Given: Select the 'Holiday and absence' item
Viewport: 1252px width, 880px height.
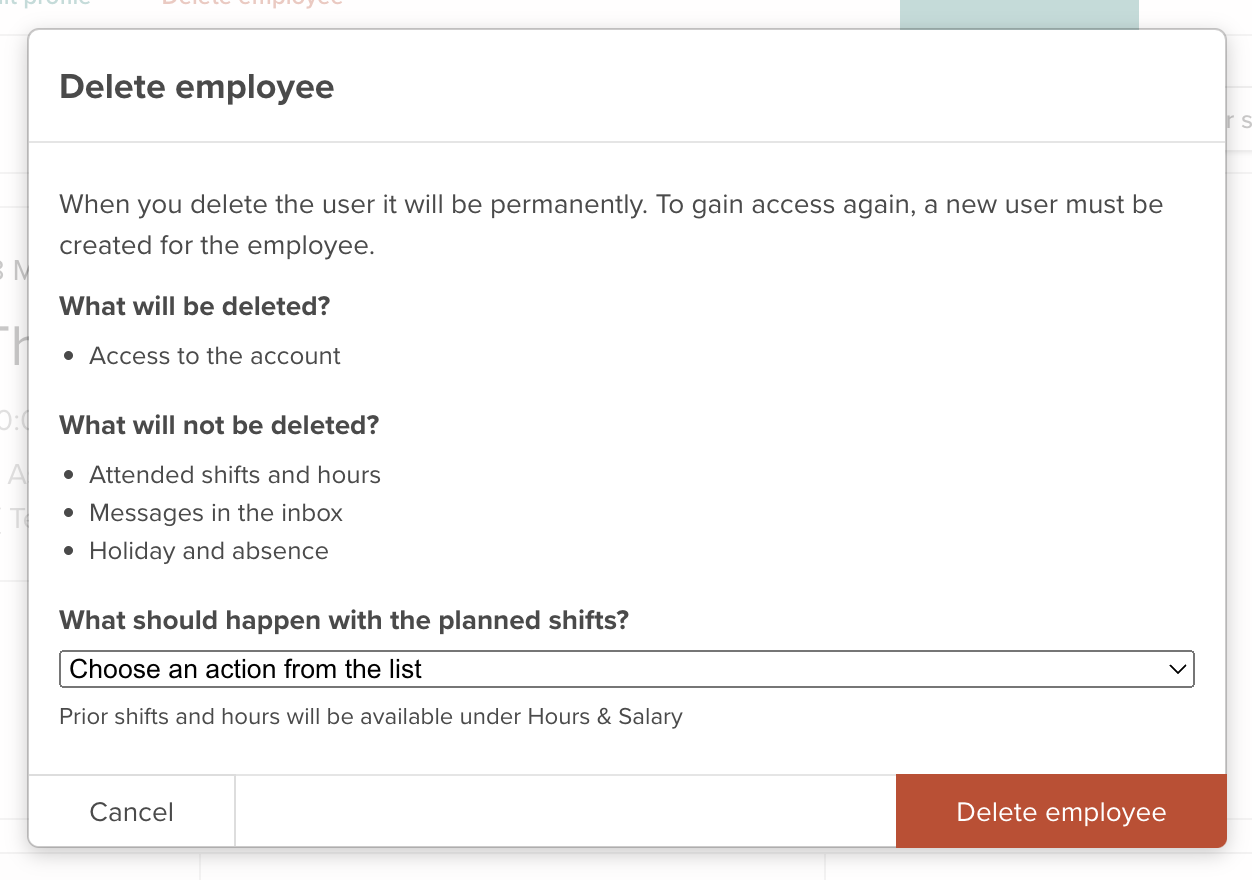Looking at the screenshot, I should (209, 551).
